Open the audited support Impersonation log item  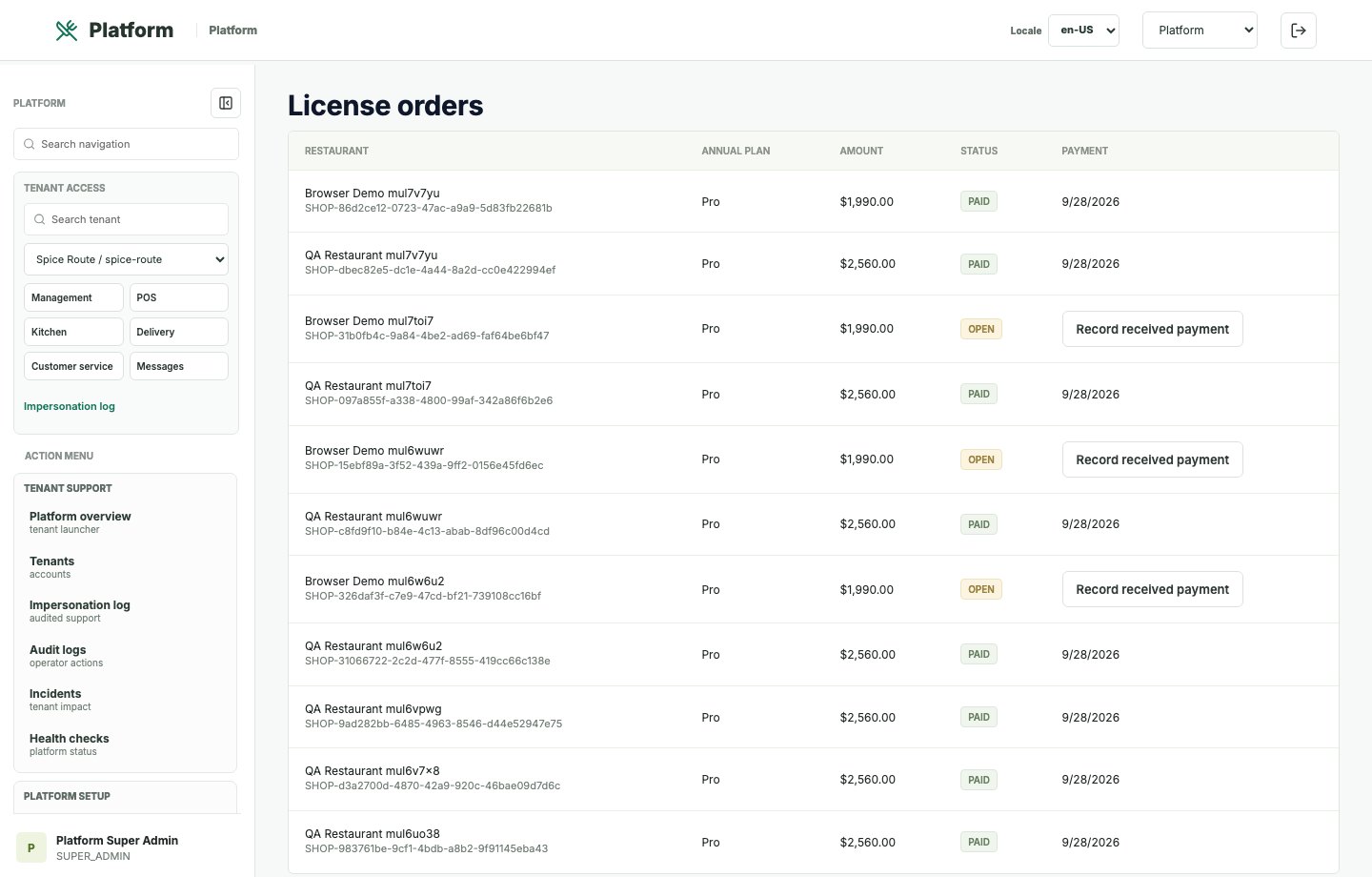point(125,611)
